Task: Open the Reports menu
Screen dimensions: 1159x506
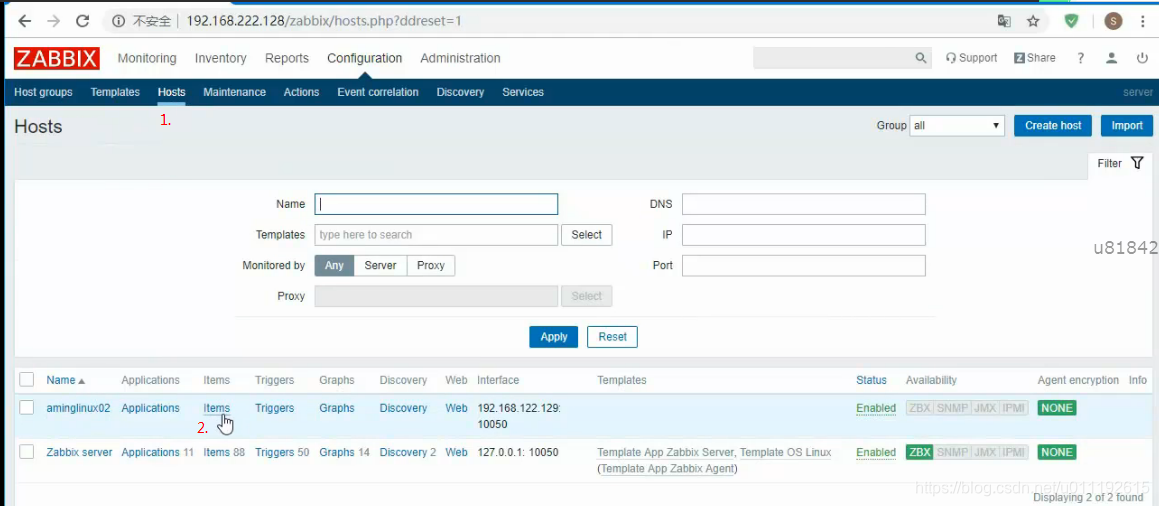Action: click(287, 58)
